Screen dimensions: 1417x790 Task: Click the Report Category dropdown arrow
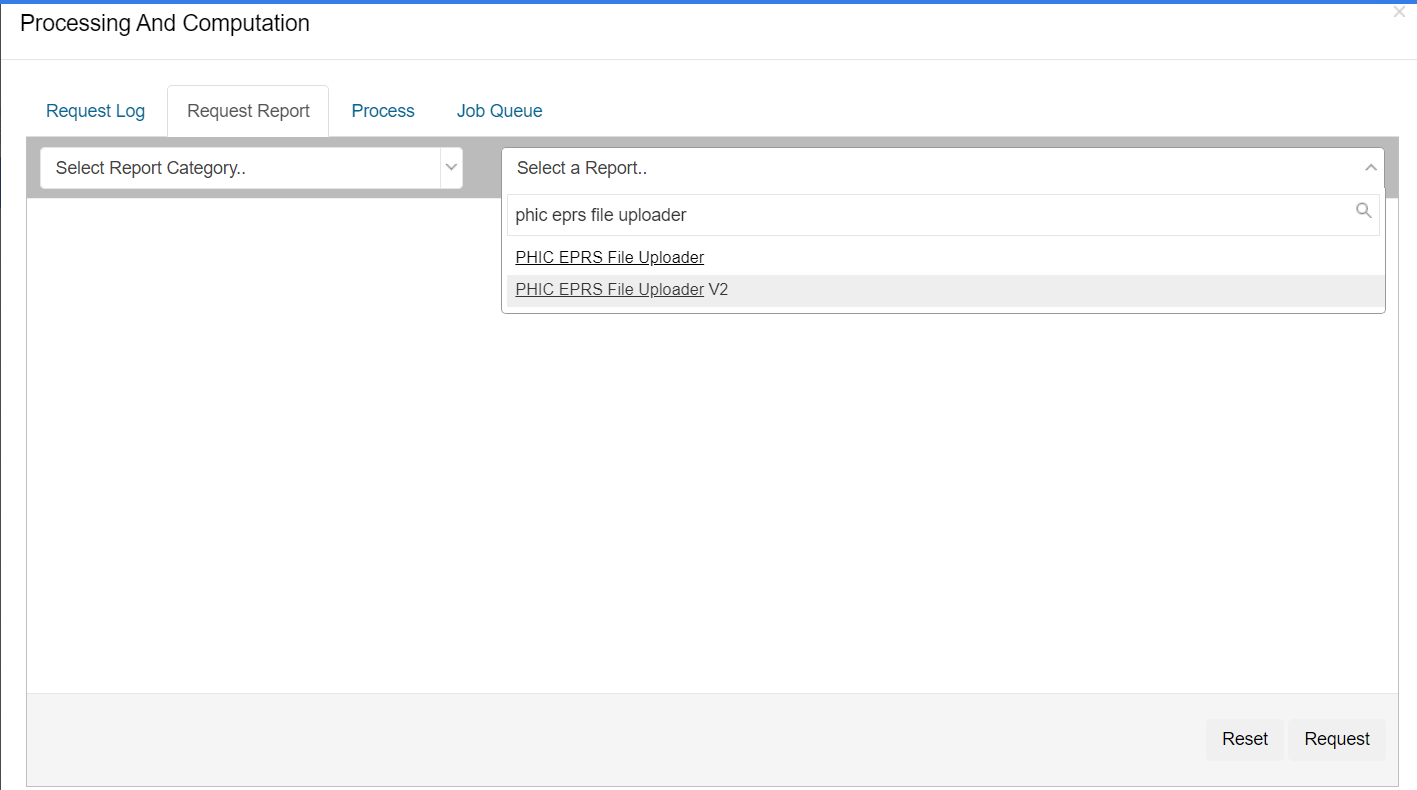tap(451, 168)
